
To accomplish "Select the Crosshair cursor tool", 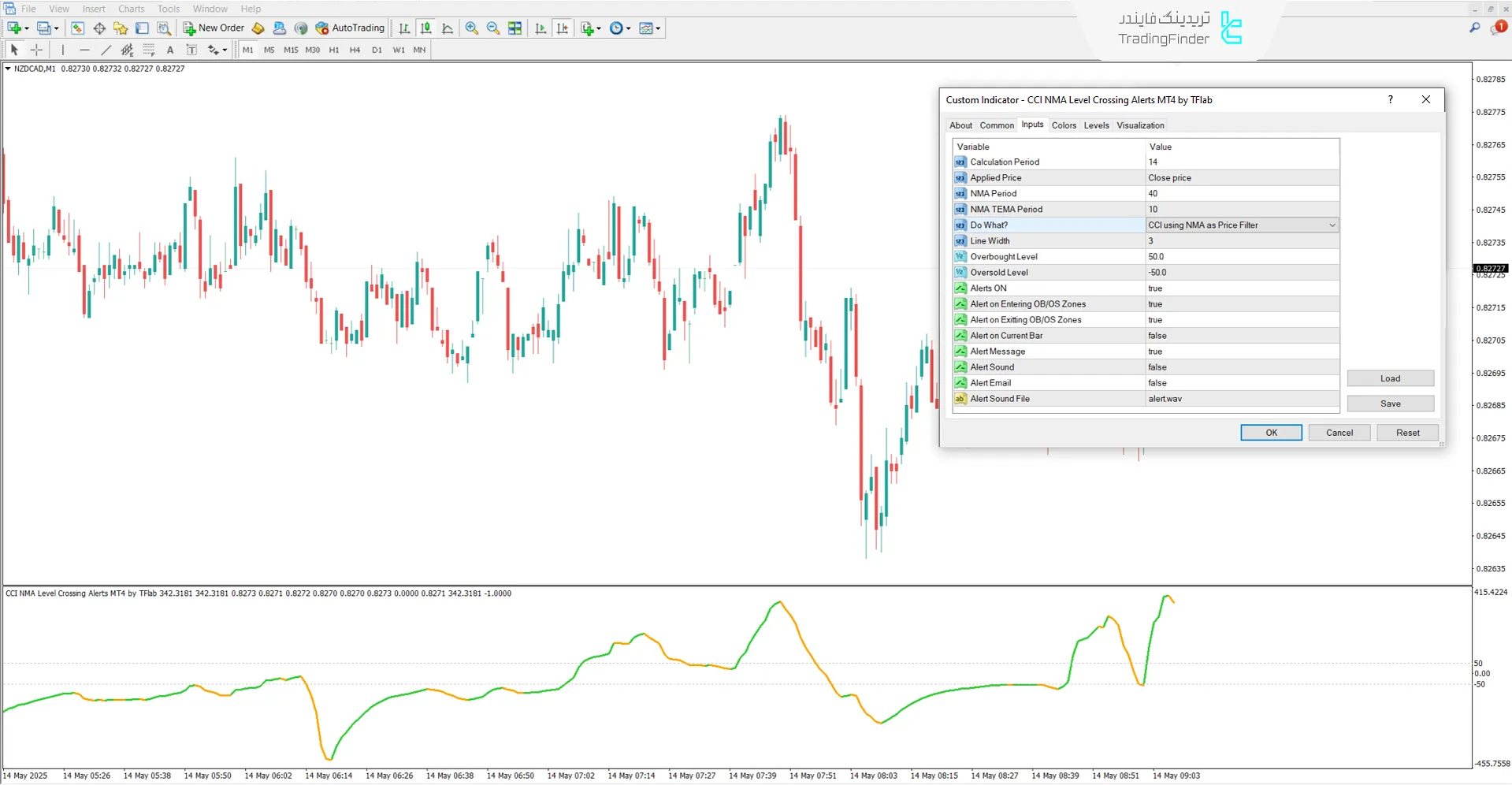I will (x=36, y=50).
